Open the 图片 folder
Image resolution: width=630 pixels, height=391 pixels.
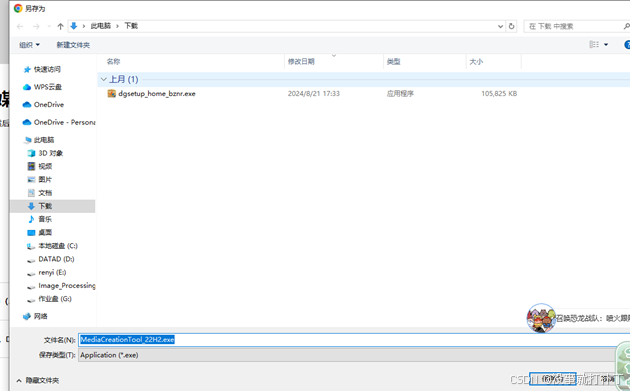click(45, 180)
